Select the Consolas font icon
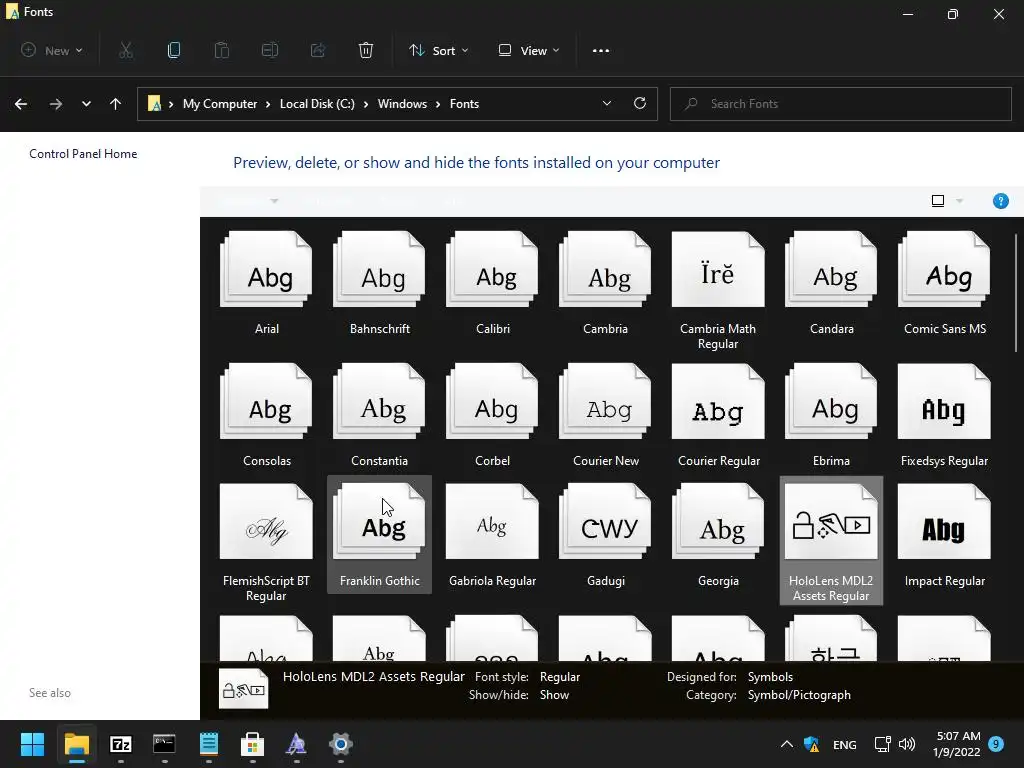1024x768 pixels. [x=266, y=402]
